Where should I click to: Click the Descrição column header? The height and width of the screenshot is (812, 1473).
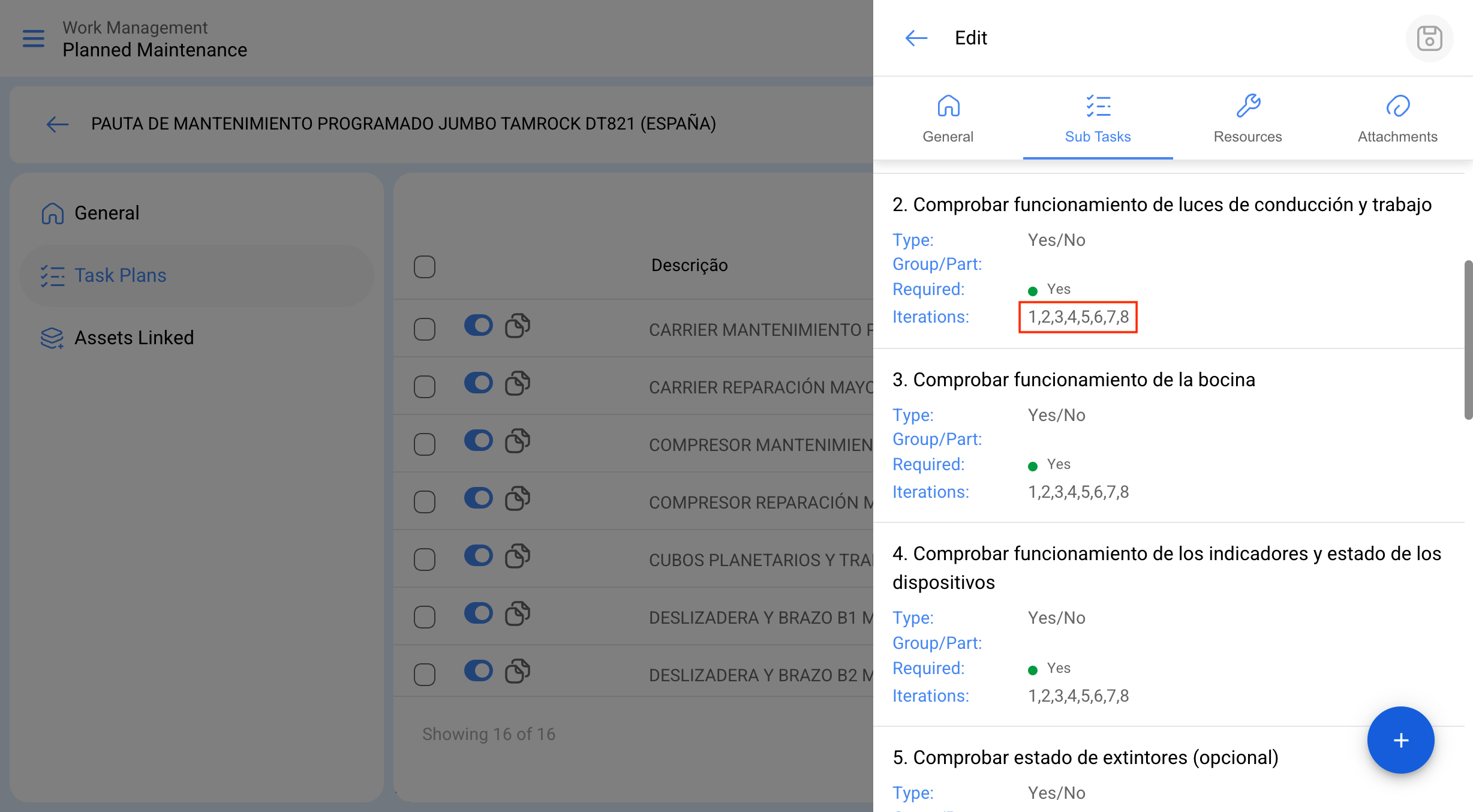click(689, 265)
